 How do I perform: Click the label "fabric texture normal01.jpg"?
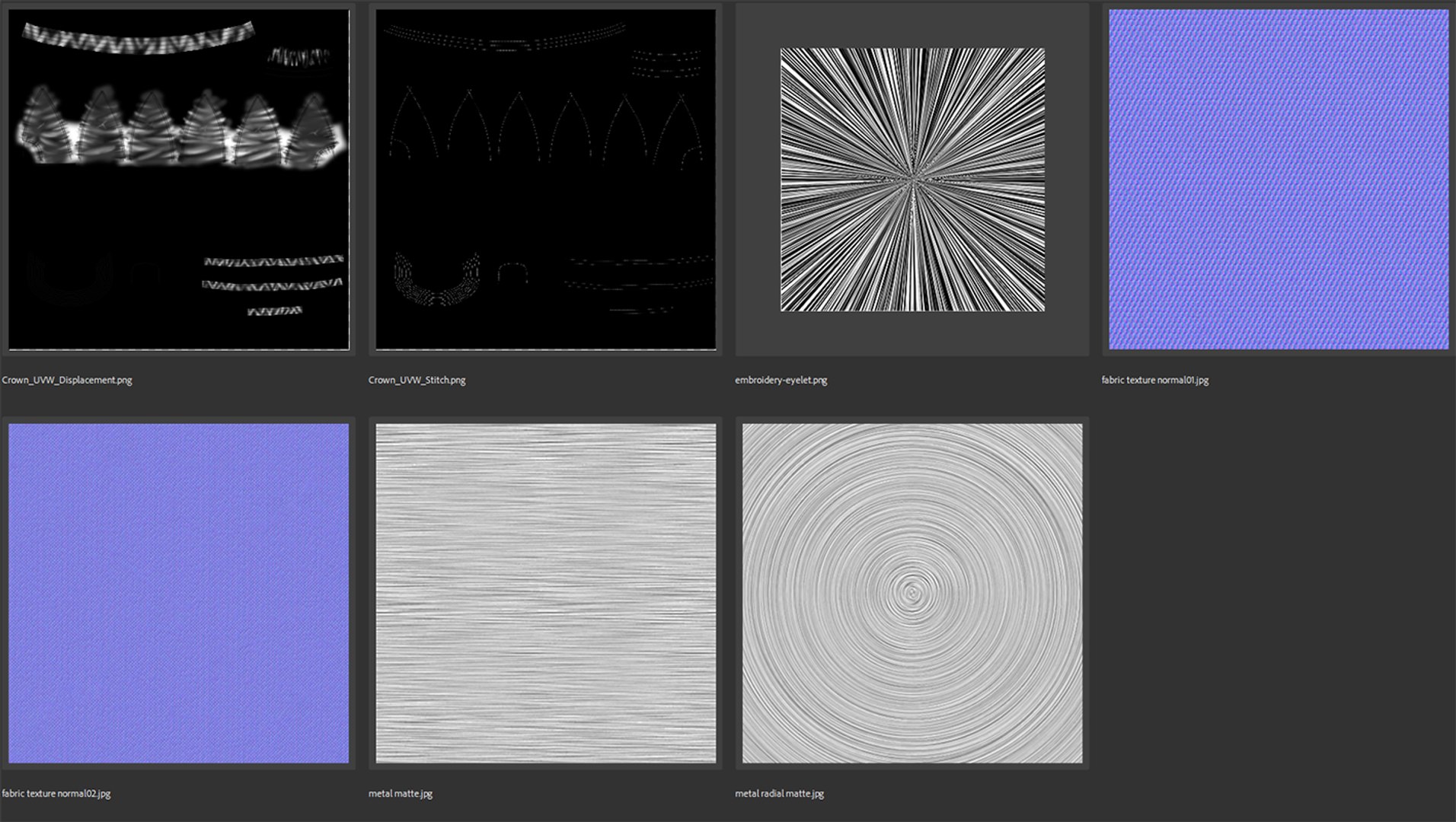[1154, 380]
